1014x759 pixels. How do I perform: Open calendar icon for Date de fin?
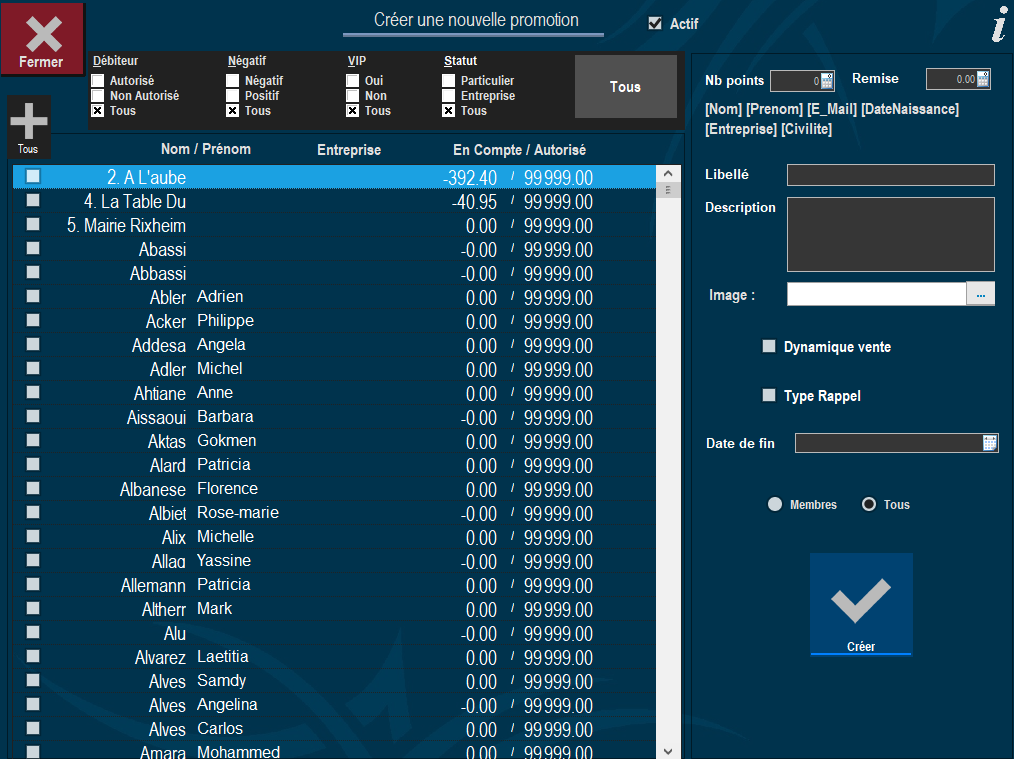989,443
